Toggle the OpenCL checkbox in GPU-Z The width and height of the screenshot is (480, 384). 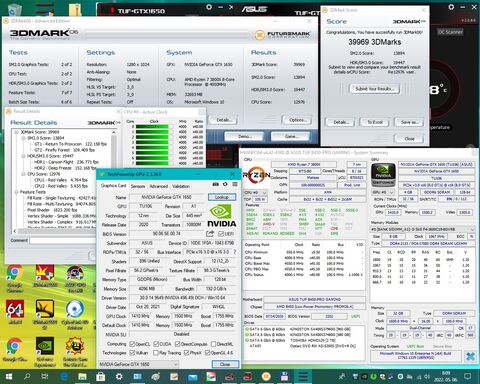tap(132, 344)
